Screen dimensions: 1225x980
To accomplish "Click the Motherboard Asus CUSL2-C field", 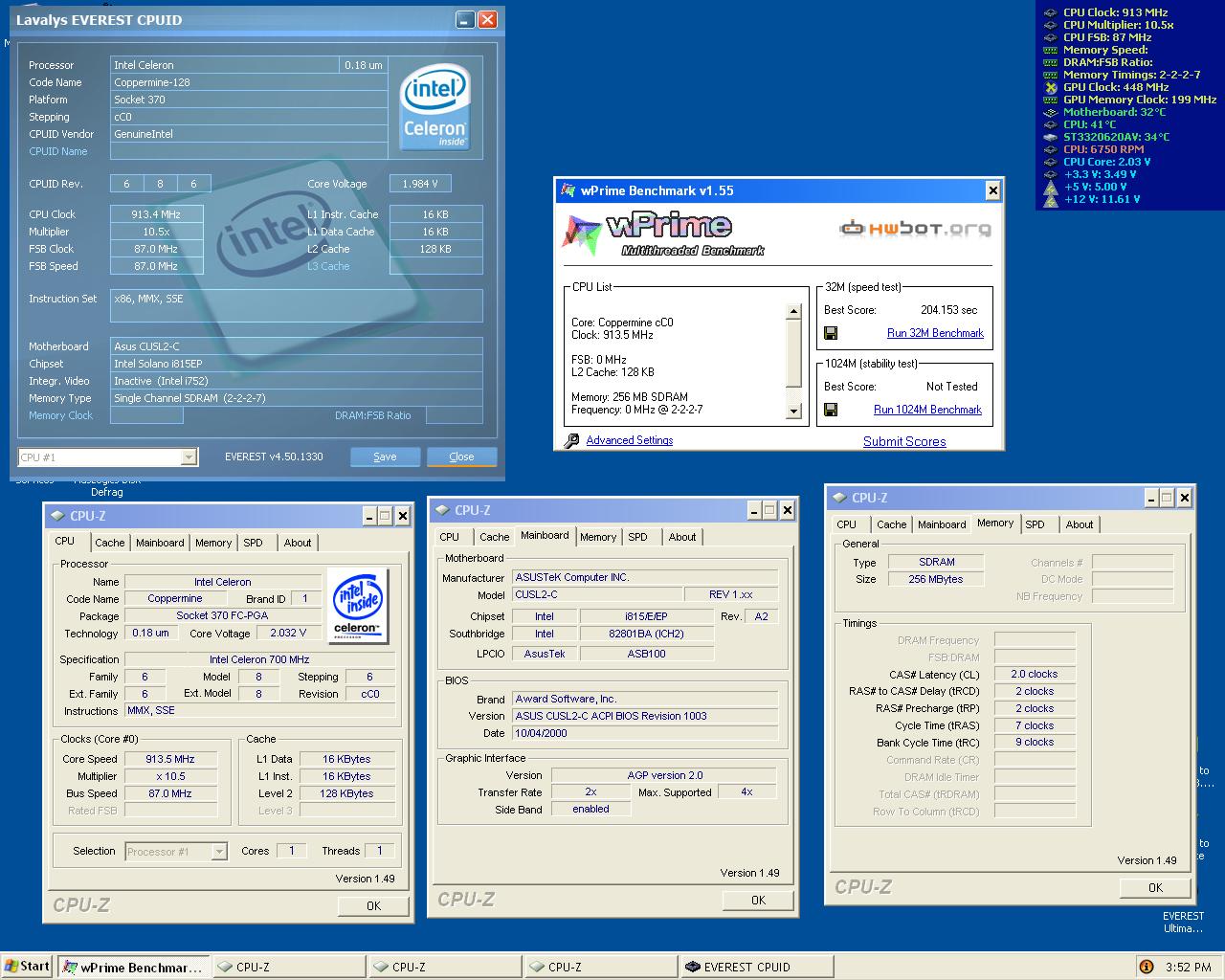I will tap(297, 346).
